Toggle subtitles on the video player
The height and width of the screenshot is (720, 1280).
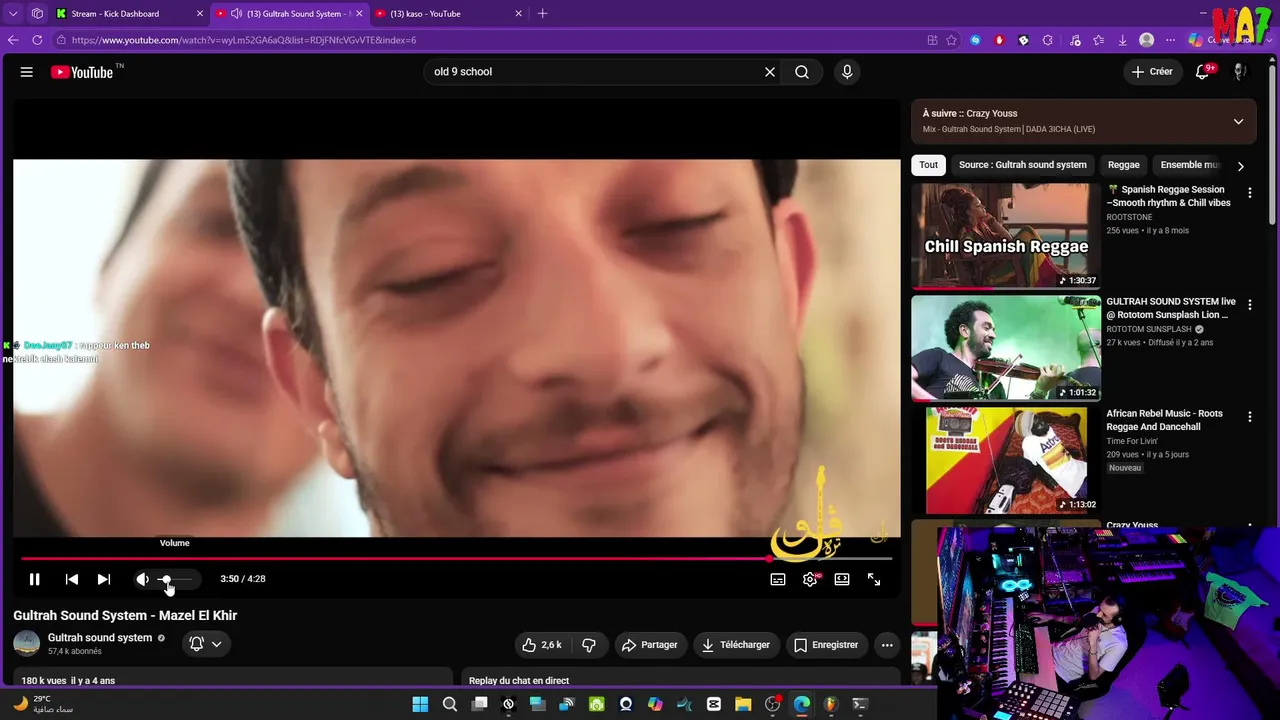pyautogui.click(x=778, y=579)
